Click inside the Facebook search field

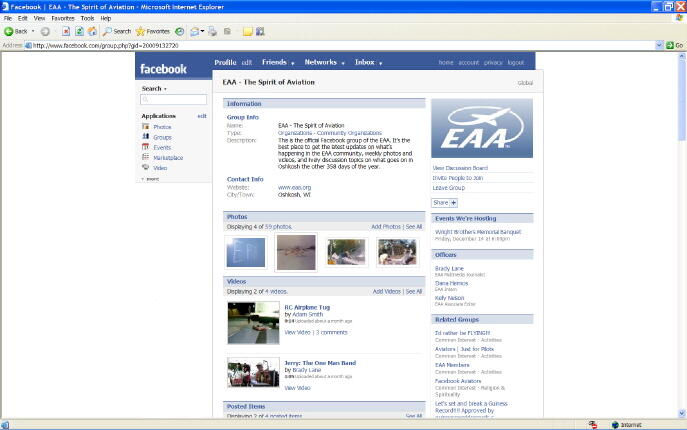[x=174, y=100]
